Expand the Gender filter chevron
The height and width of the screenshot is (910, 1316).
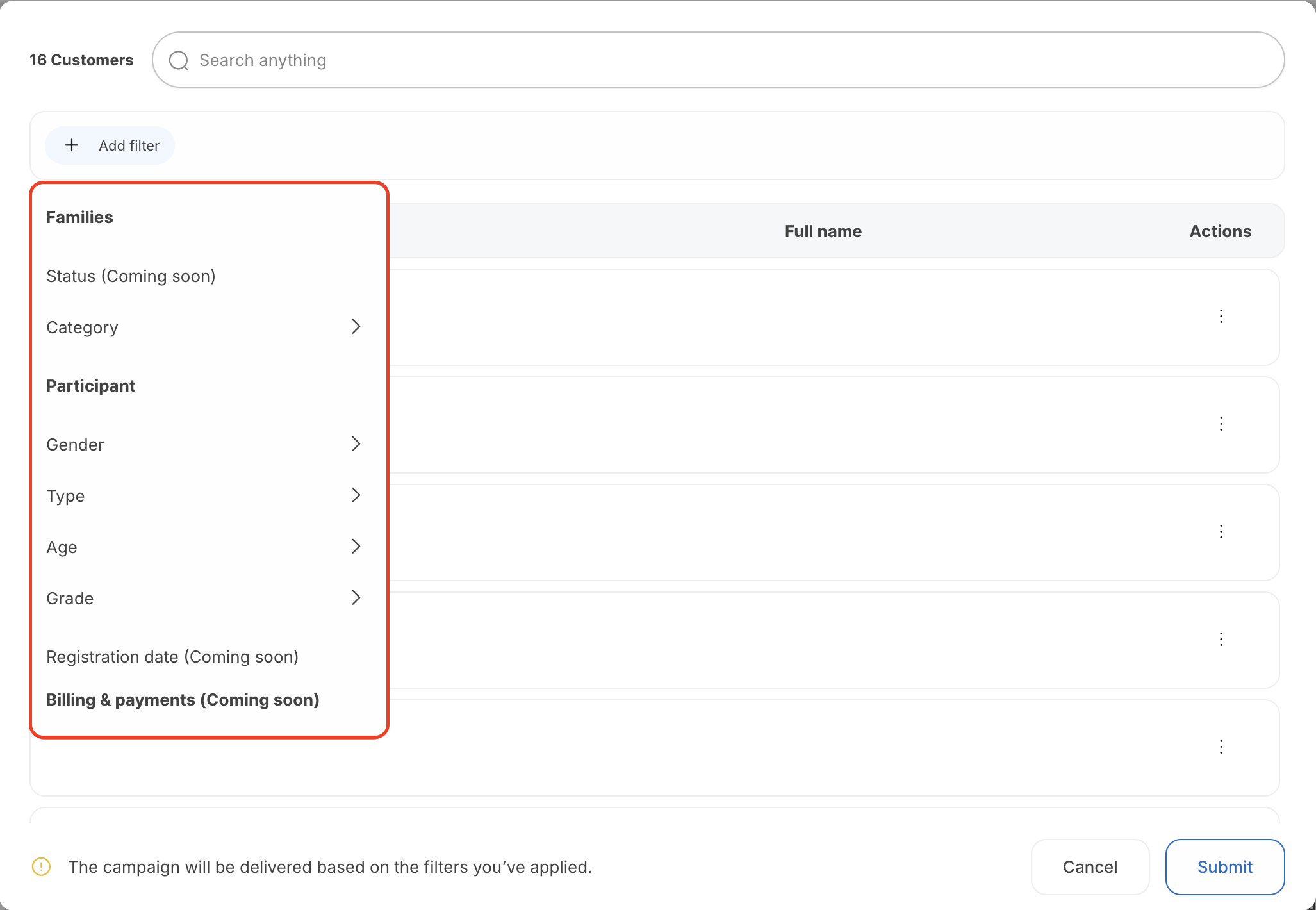tap(356, 444)
